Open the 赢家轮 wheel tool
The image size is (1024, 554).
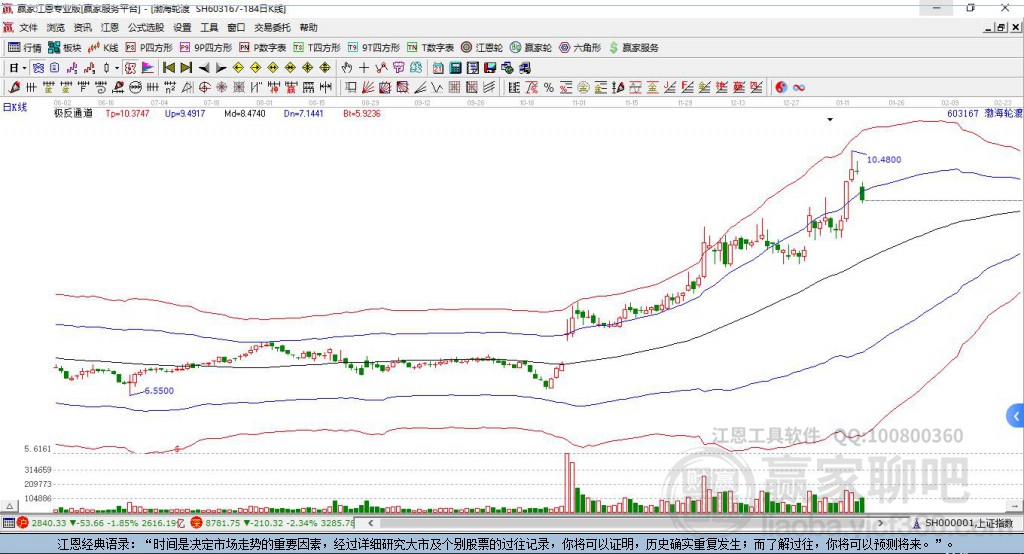[x=531, y=48]
